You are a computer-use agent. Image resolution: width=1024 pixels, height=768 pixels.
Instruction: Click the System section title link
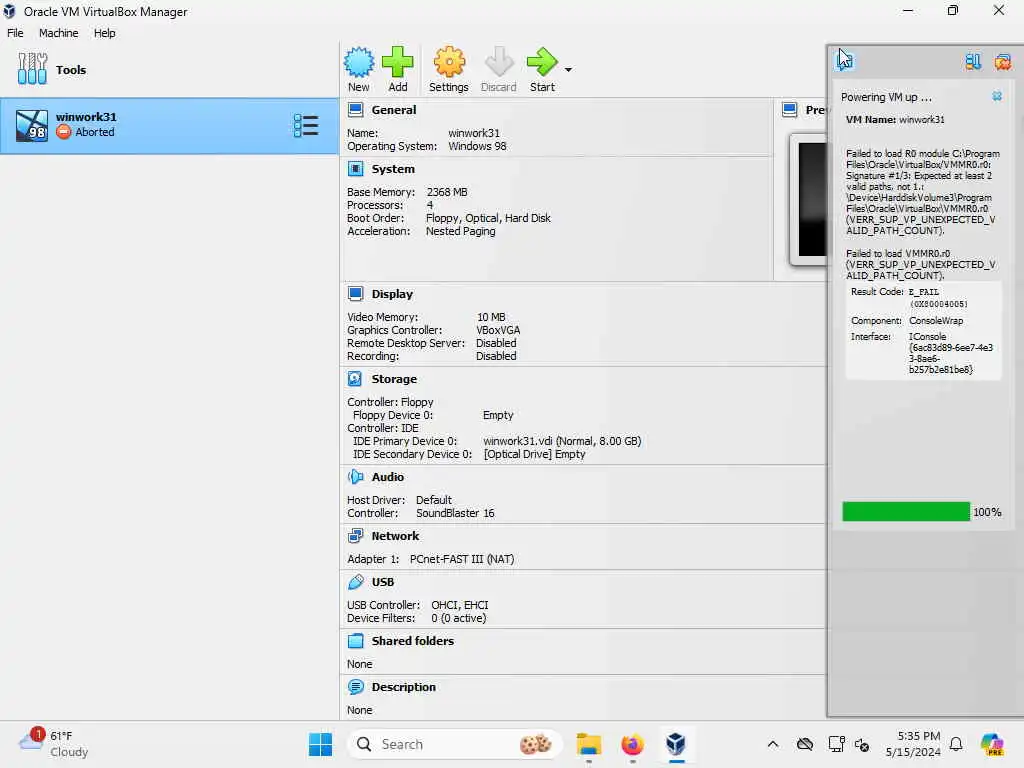[x=392, y=169]
